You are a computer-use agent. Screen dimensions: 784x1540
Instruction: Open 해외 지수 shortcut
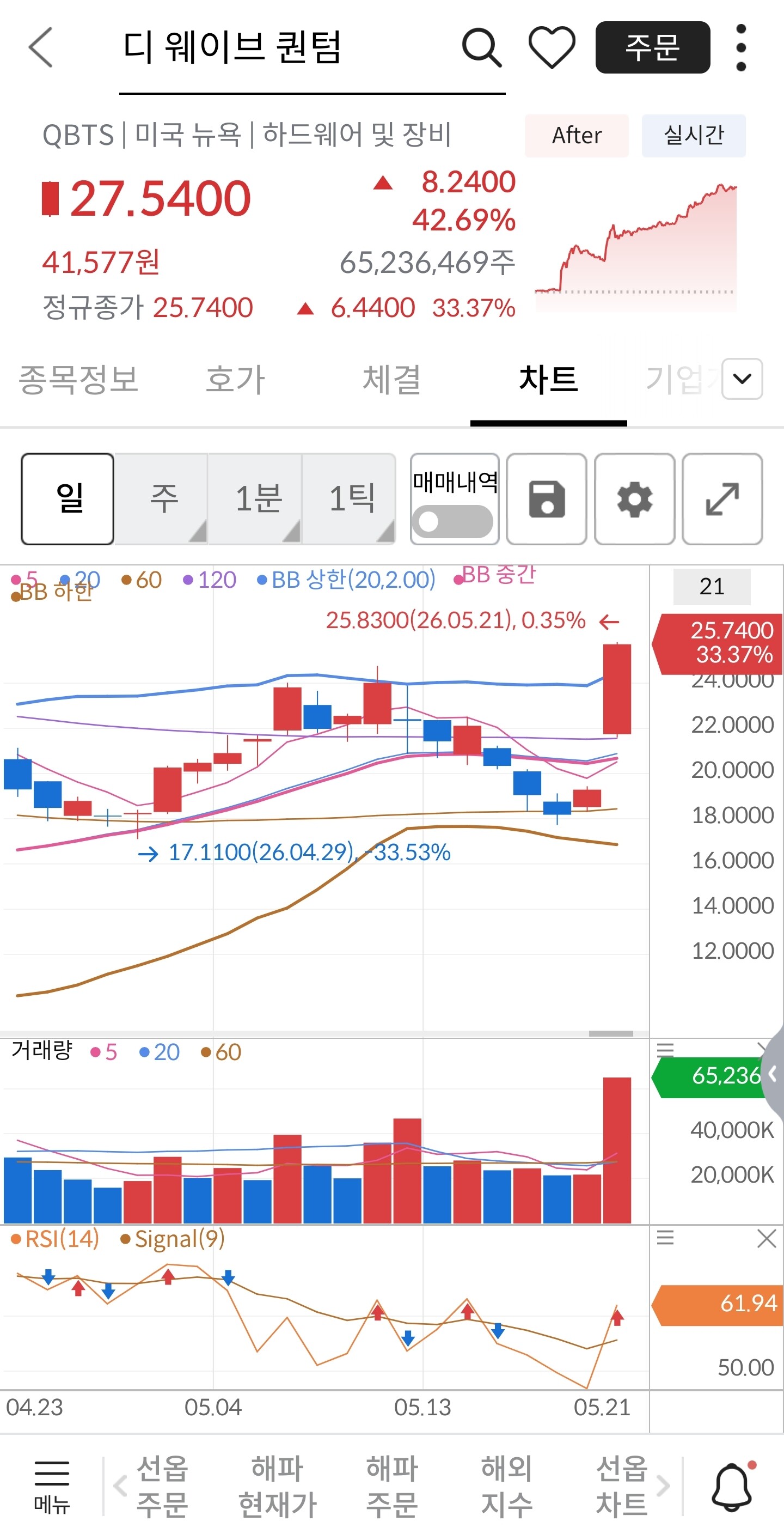pyautogui.click(x=507, y=1486)
